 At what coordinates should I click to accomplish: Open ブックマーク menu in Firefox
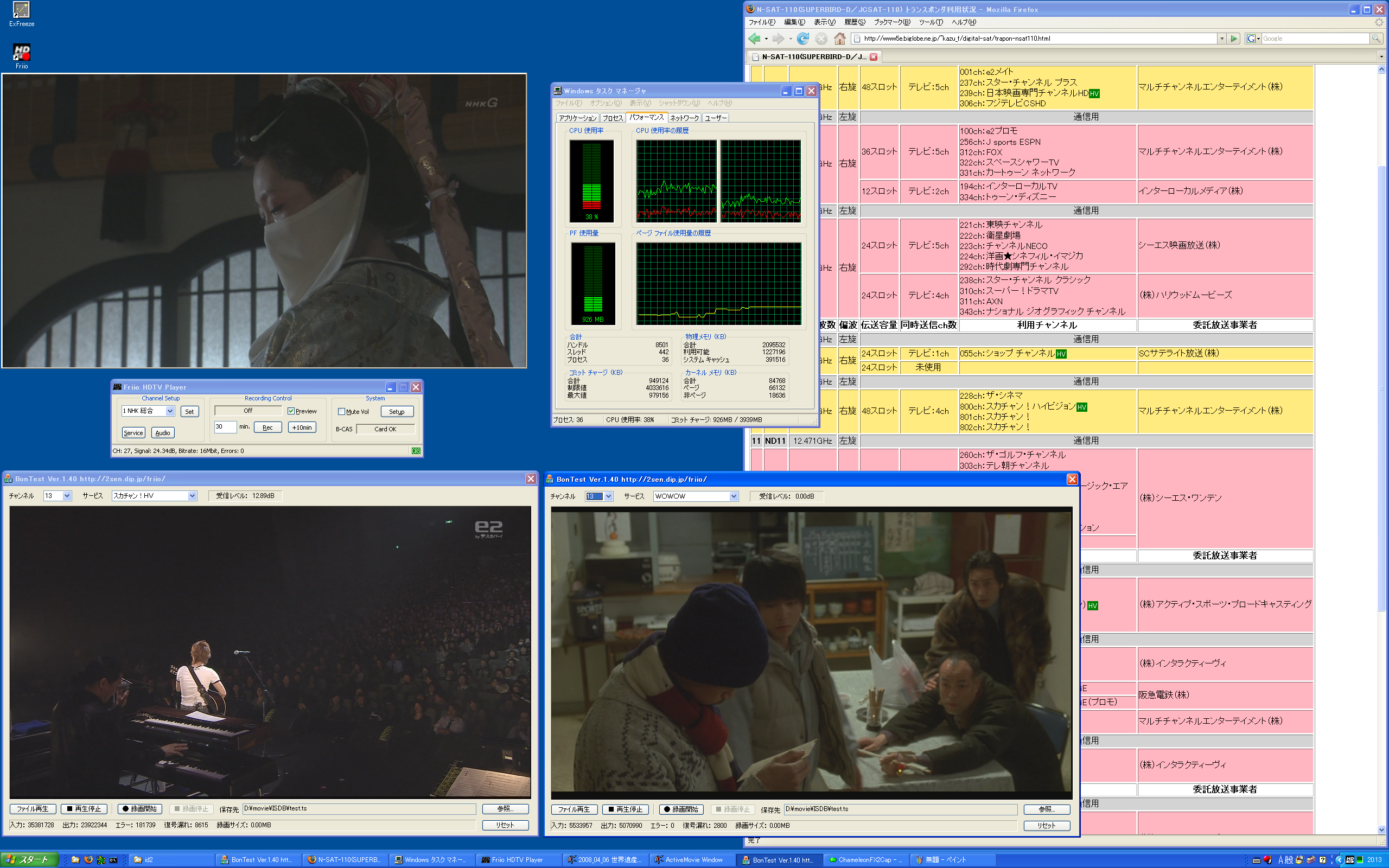click(891, 22)
